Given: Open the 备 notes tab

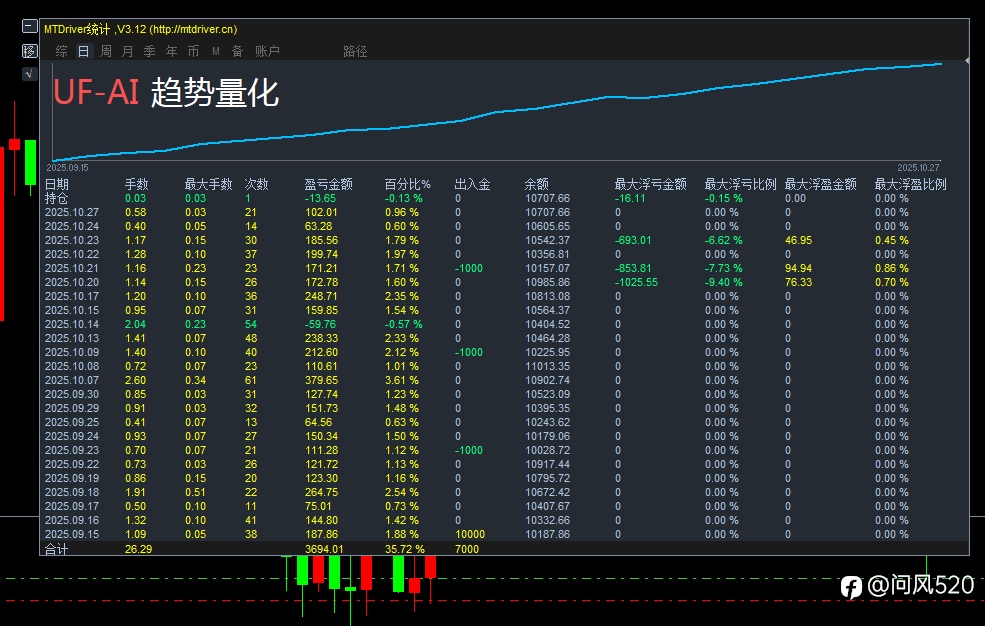Looking at the screenshot, I should pyautogui.click(x=237, y=51).
